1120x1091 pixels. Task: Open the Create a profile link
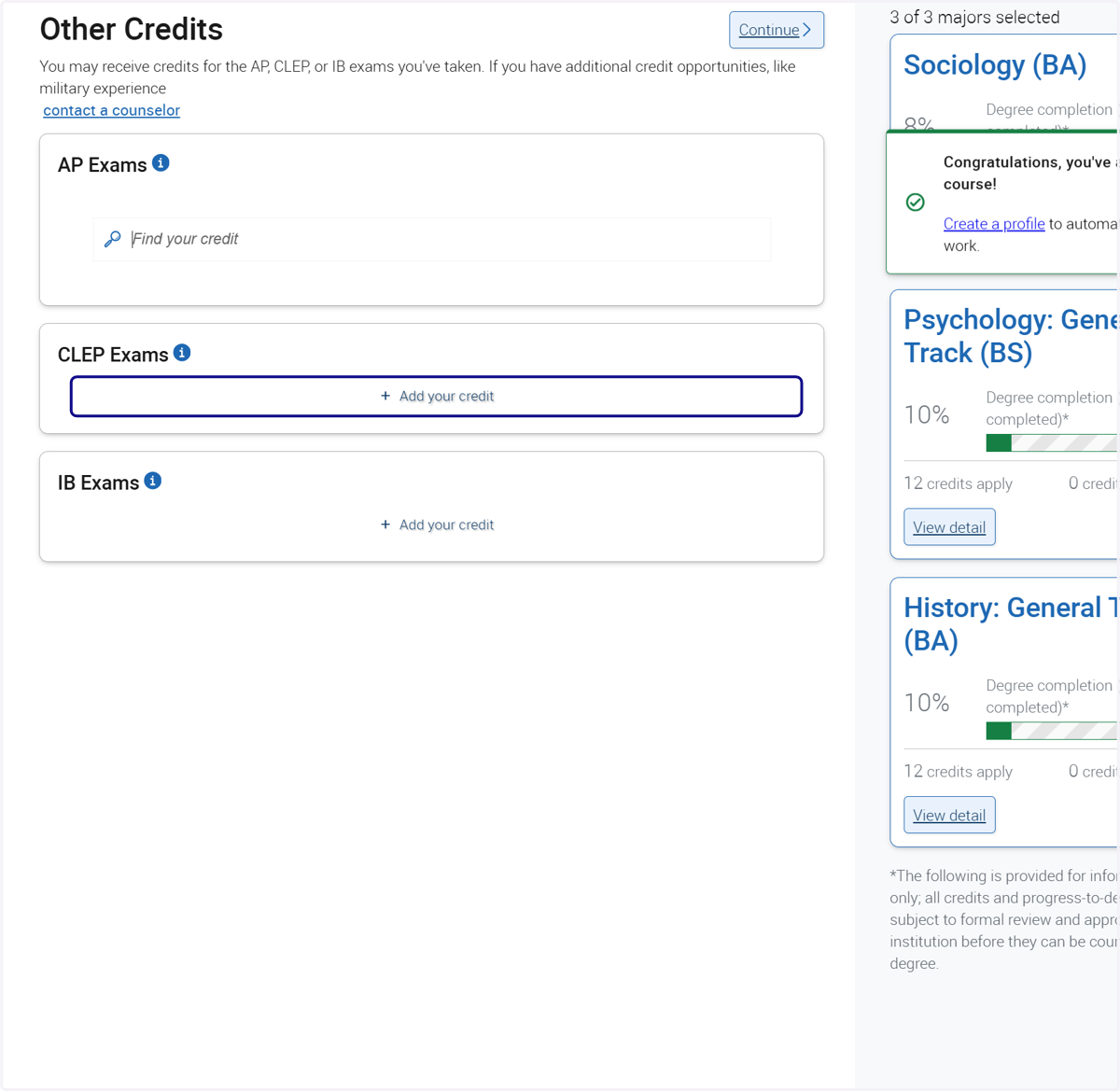(994, 224)
